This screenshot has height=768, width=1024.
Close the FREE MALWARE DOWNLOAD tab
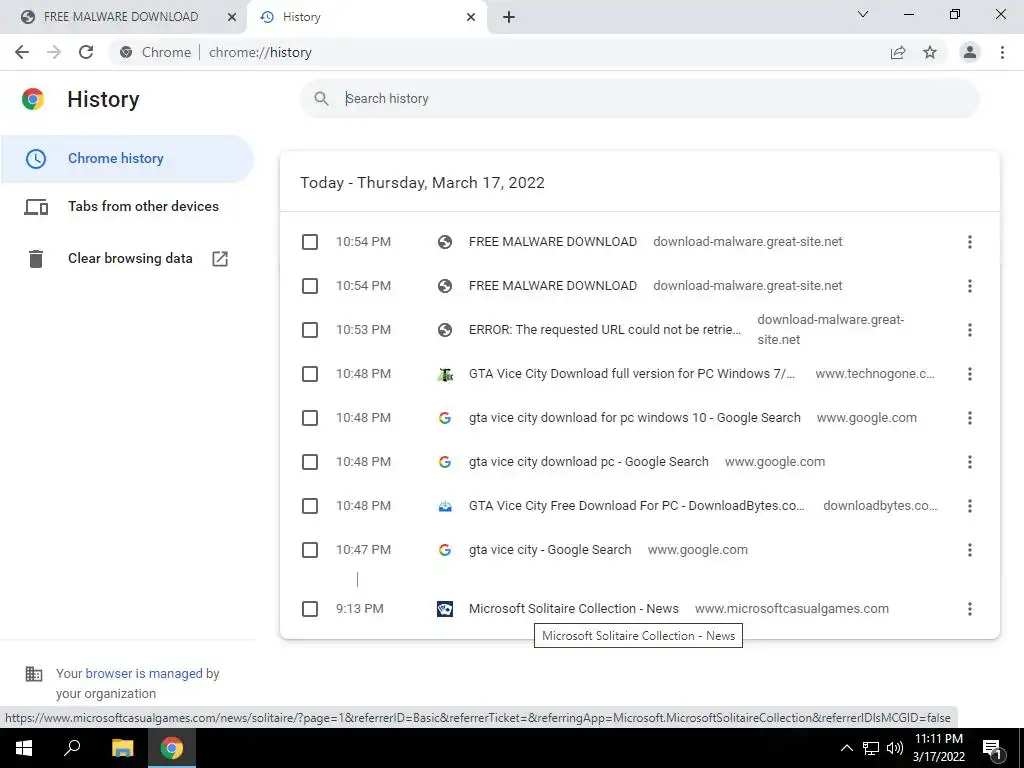tap(231, 17)
